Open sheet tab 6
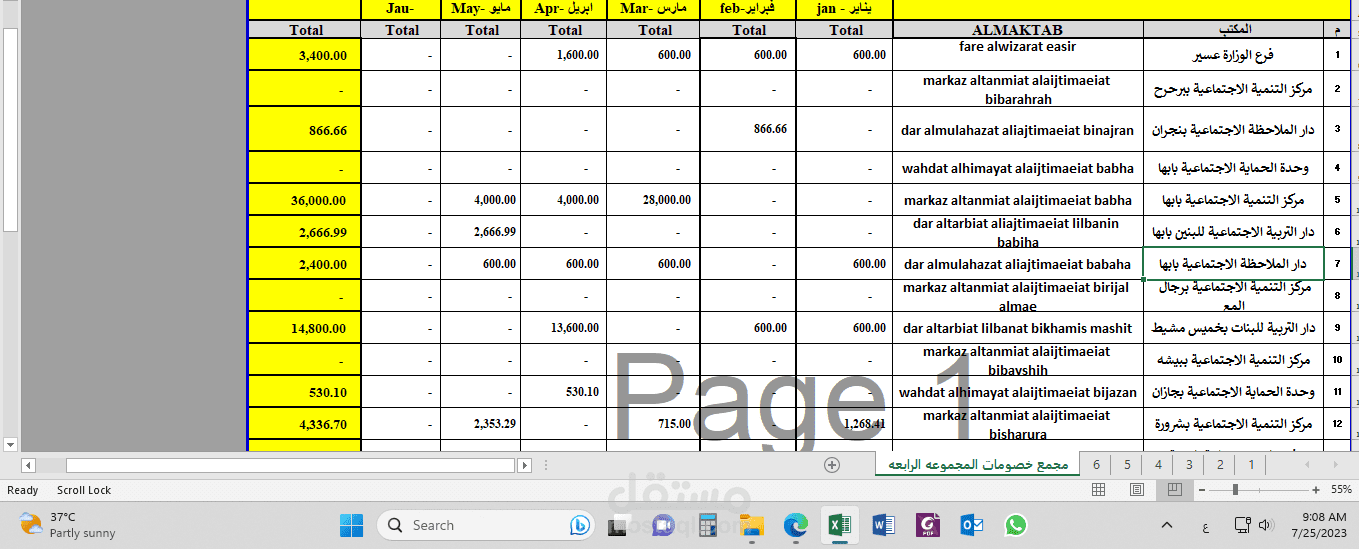The height and width of the screenshot is (549, 1359). (x=1096, y=465)
